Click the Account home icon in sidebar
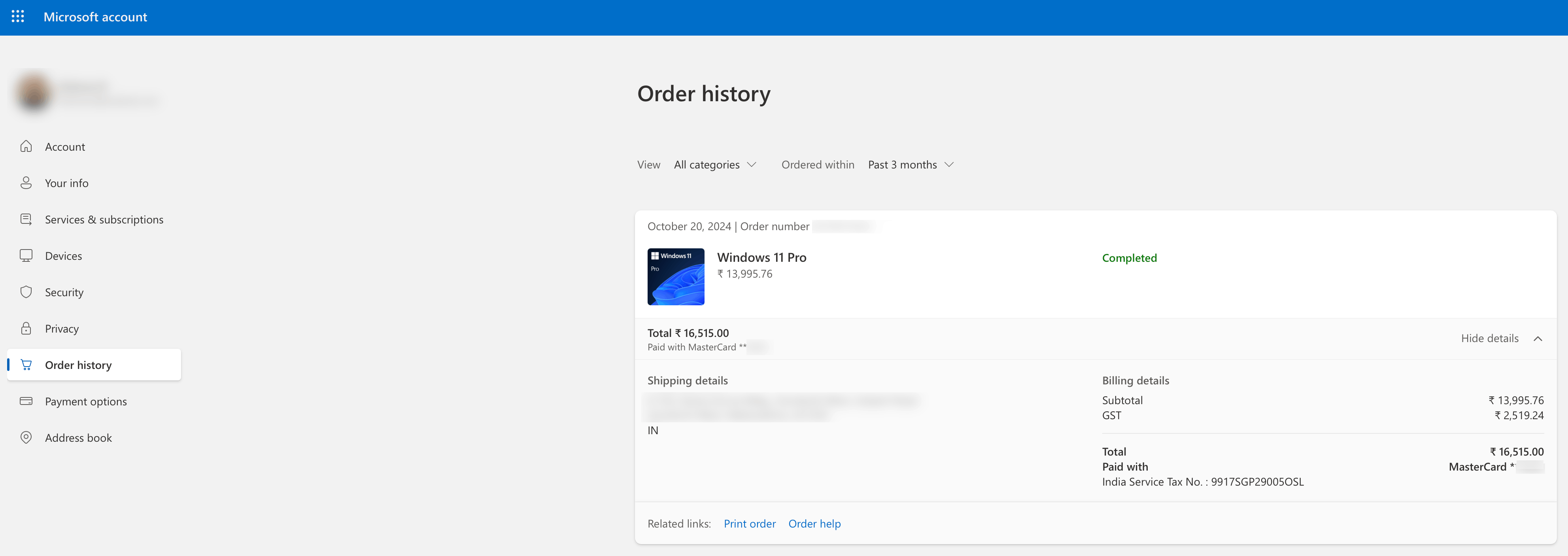Image resolution: width=1568 pixels, height=556 pixels. click(26, 146)
